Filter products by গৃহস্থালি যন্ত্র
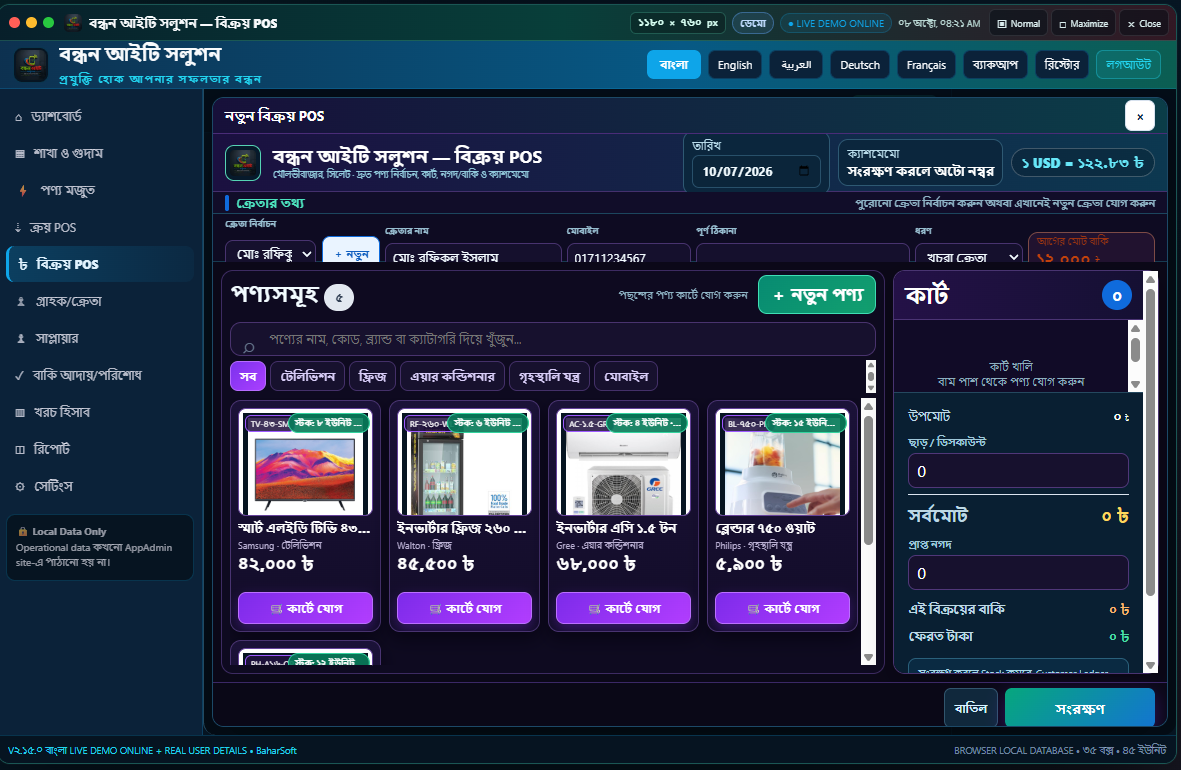This screenshot has width=1181, height=770. coord(549,376)
